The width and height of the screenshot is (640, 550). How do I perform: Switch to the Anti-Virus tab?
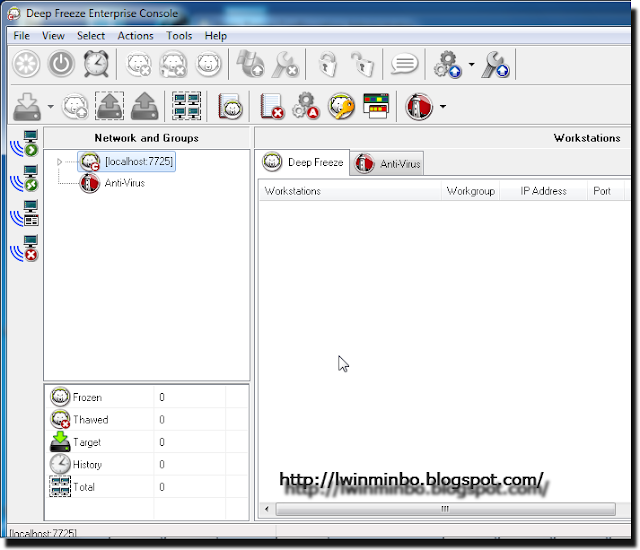point(387,164)
